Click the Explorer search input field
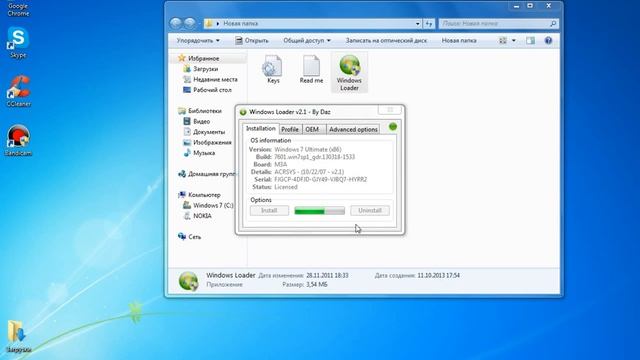Image resolution: width=640 pixels, height=360 pixels. point(494,24)
